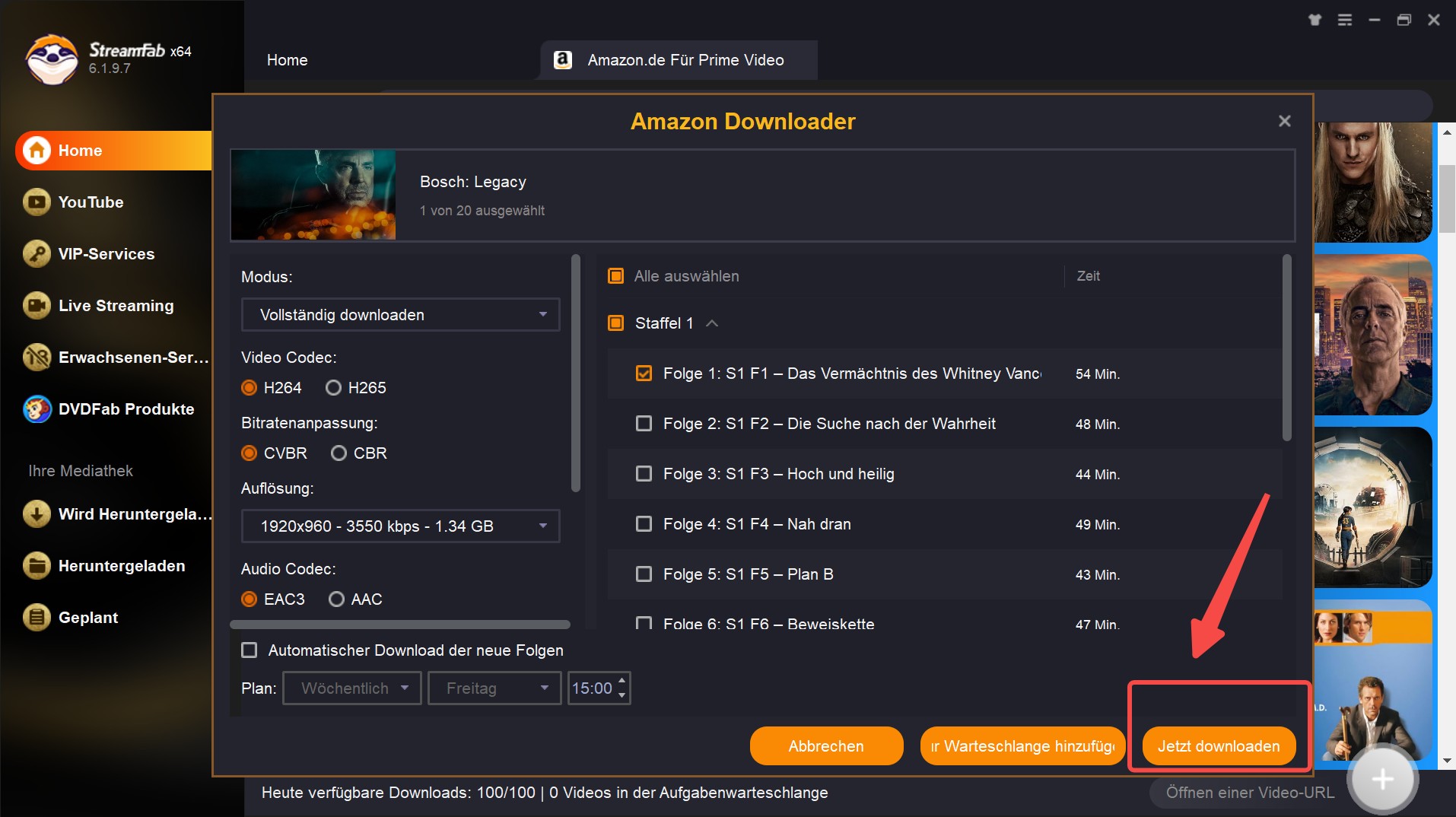1456x817 pixels.
Task: Restore down the StreamFab window
Action: 1404,21
